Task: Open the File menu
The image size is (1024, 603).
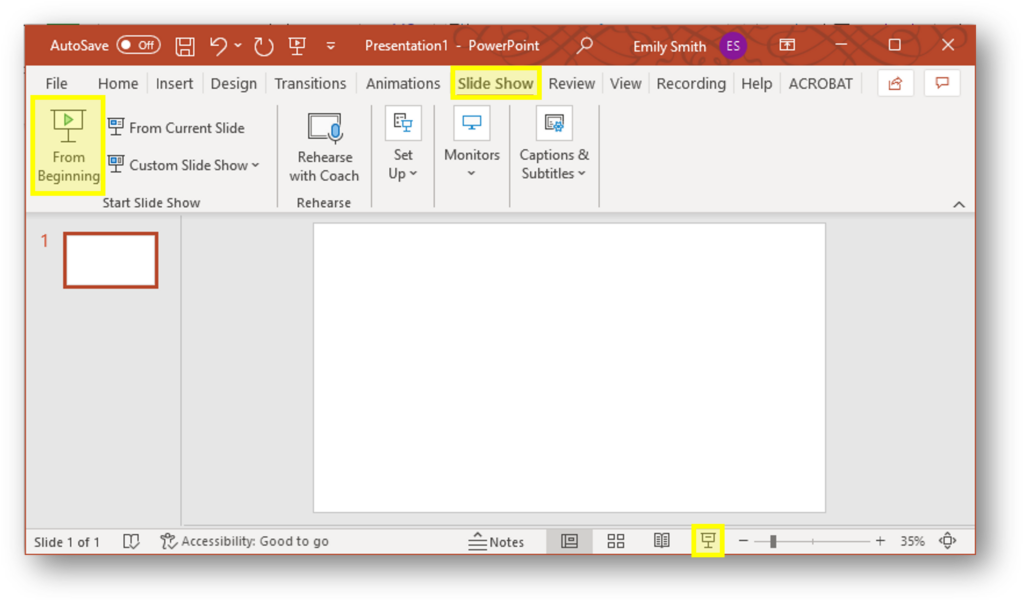Action: coord(57,84)
